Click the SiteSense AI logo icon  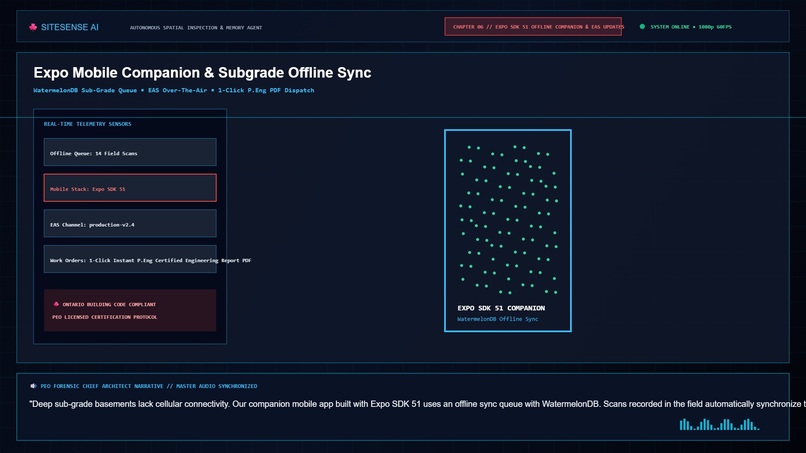(x=33, y=27)
